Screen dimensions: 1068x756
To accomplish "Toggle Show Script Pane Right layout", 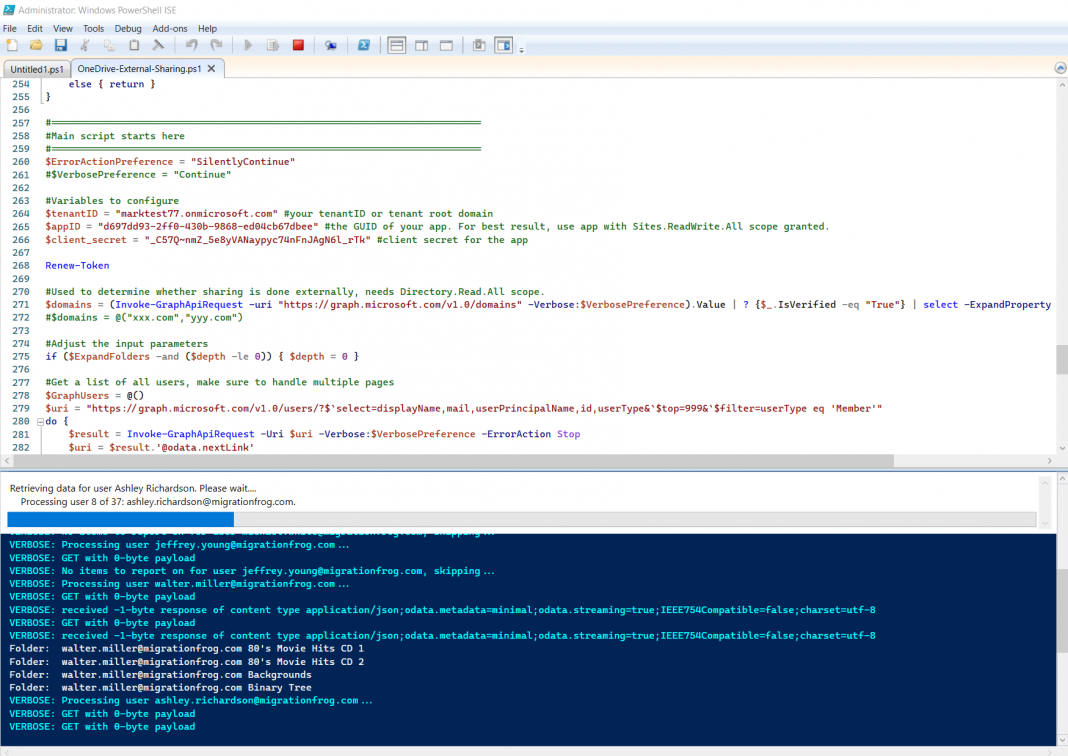I will (x=421, y=45).
